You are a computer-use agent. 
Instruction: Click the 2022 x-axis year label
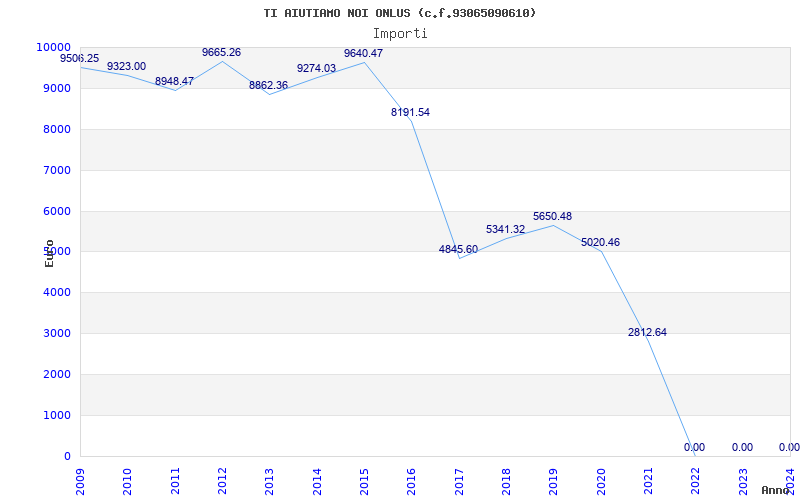pos(696,482)
